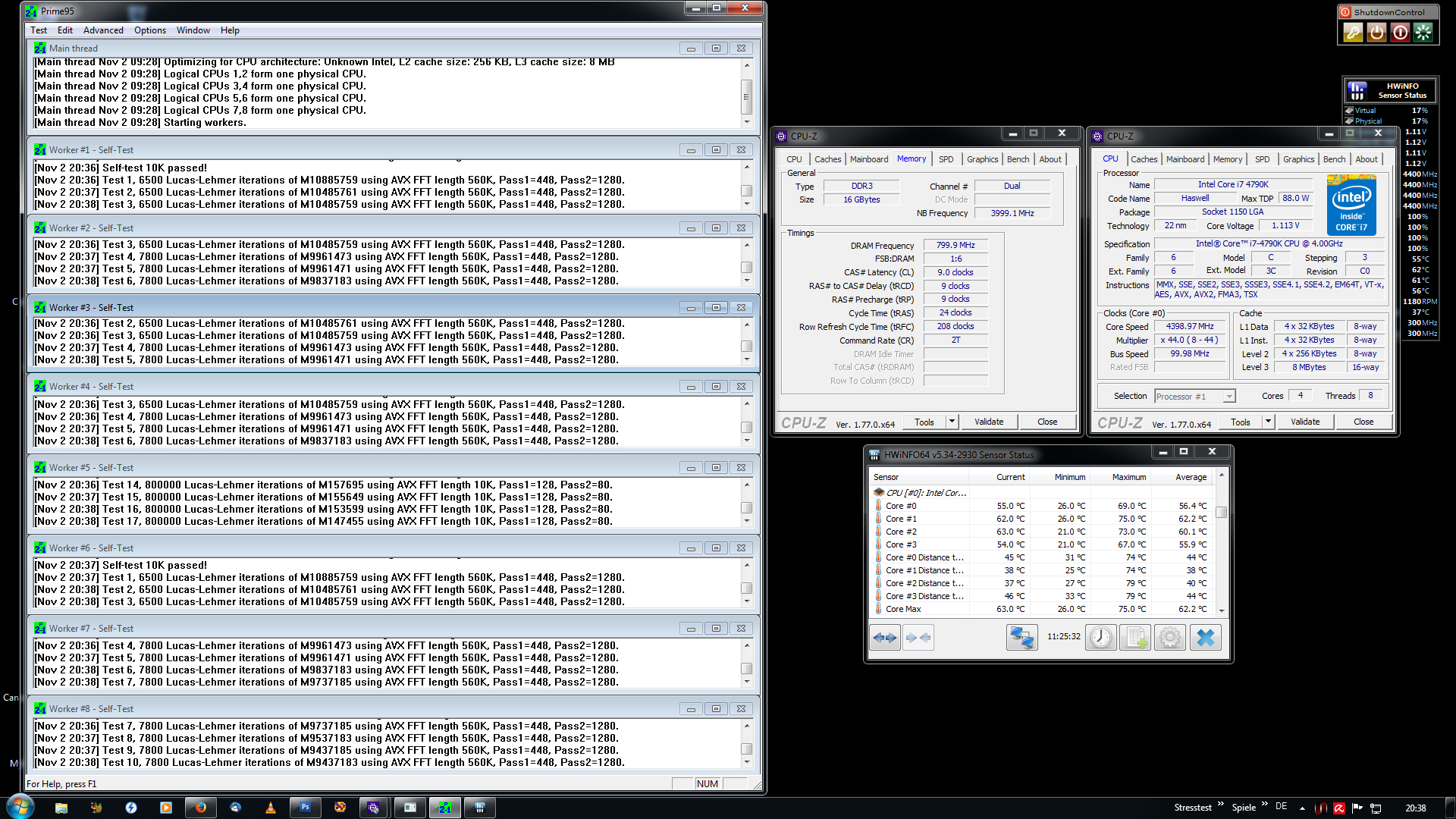Click the log file icon with green plus
Screen dimensions: 1456x819
click(1135, 638)
